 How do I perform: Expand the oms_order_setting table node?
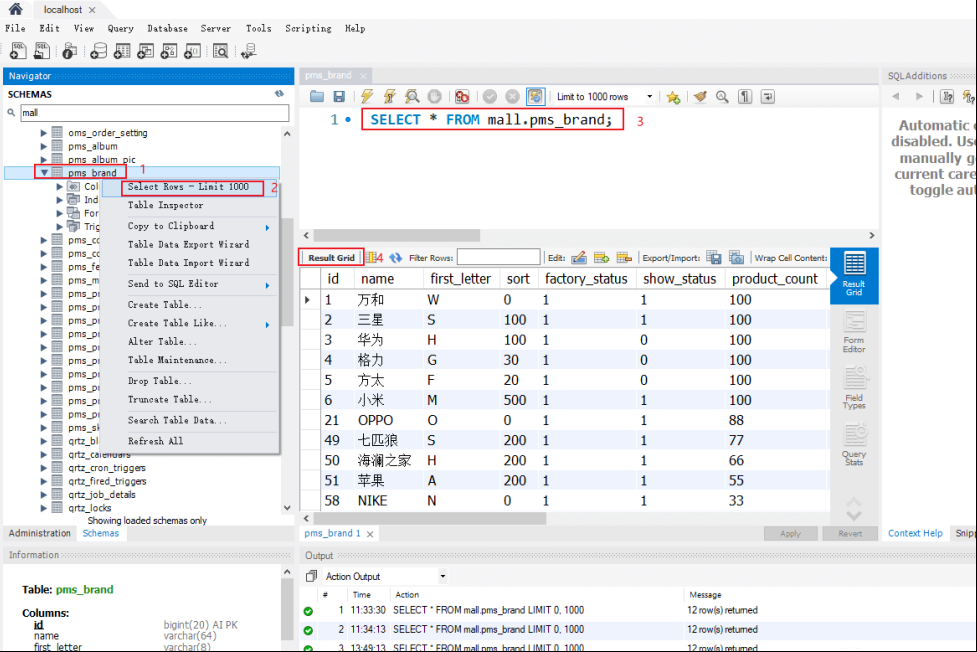coord(44,133)
